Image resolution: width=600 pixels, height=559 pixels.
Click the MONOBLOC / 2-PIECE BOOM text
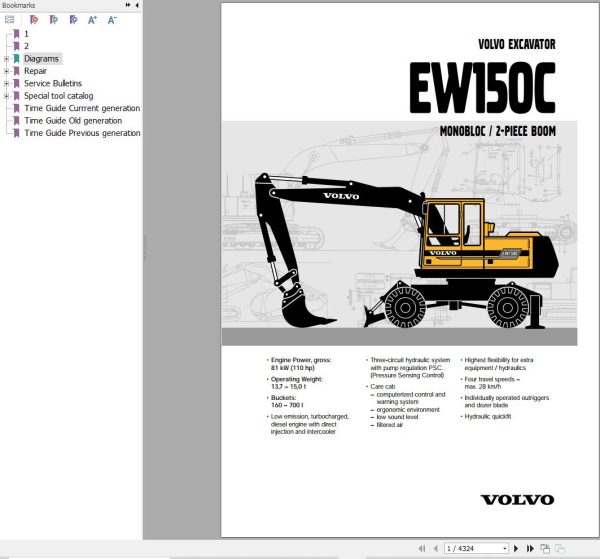point(497,131)
